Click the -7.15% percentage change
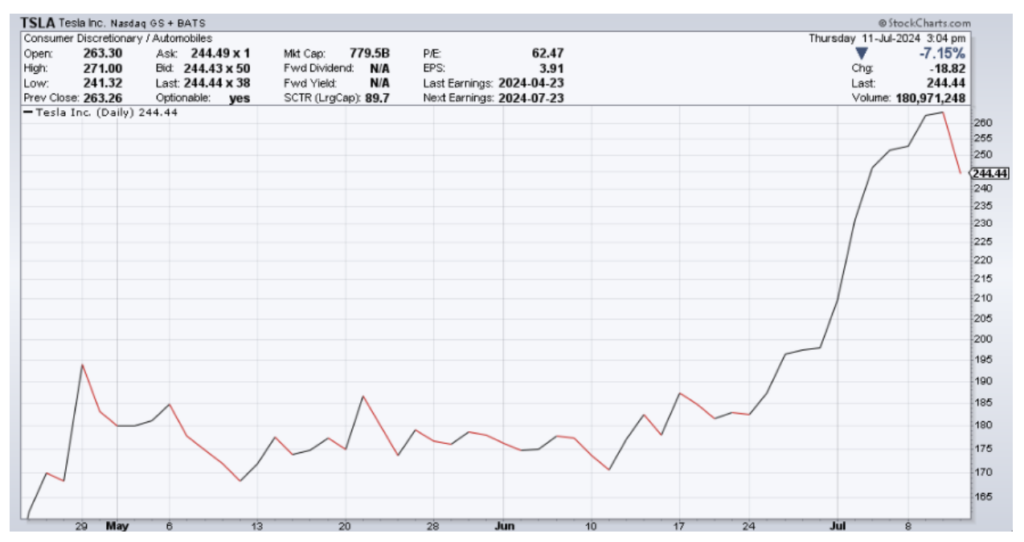The width and height of the screenshot is (1024, 542). [x=942, y=54]
